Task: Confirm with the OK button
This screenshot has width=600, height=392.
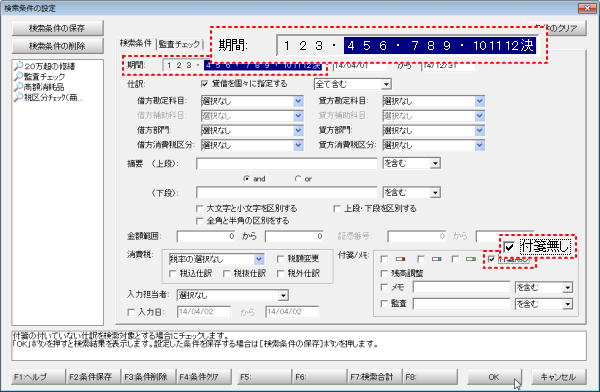Action: (494, 377)
